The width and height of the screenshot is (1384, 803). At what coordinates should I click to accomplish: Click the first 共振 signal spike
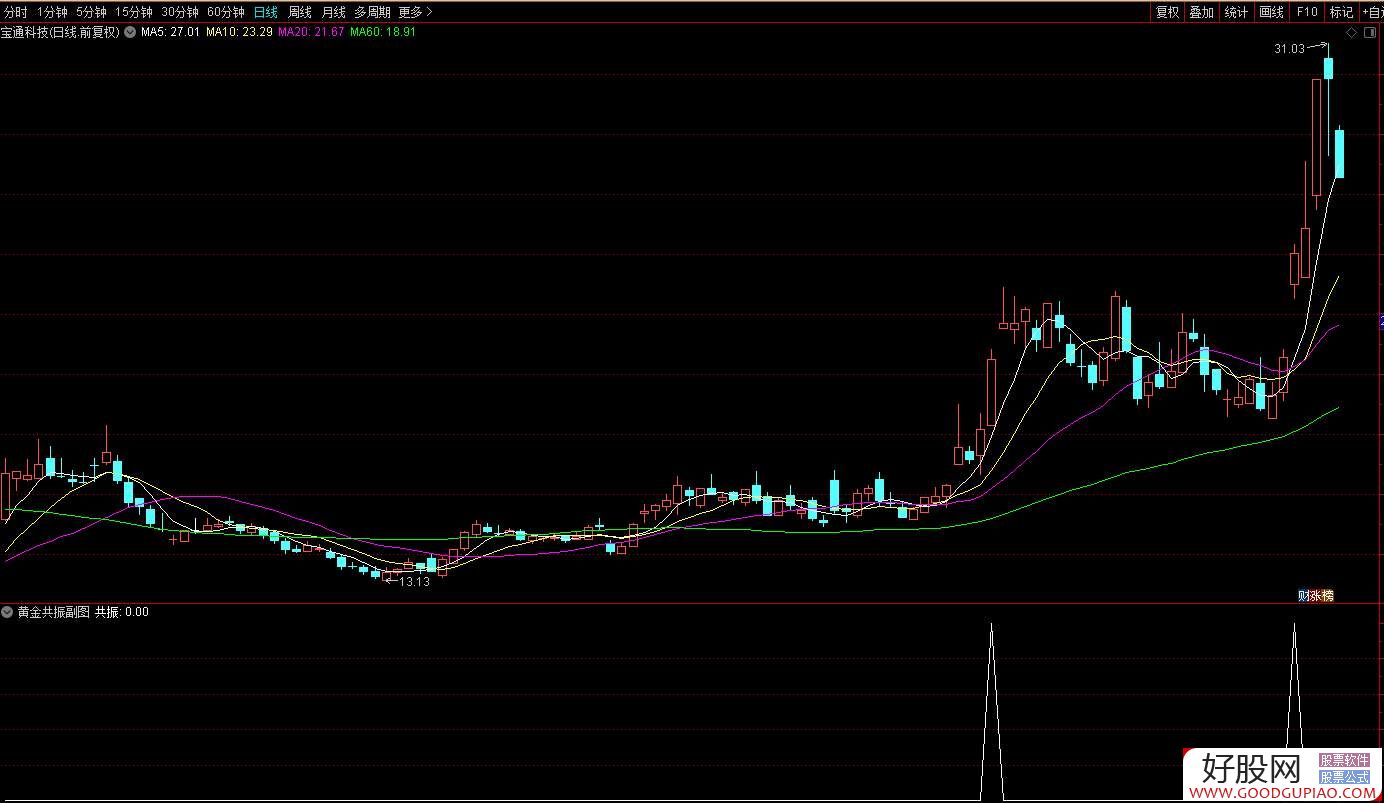[x=991, y=710]
